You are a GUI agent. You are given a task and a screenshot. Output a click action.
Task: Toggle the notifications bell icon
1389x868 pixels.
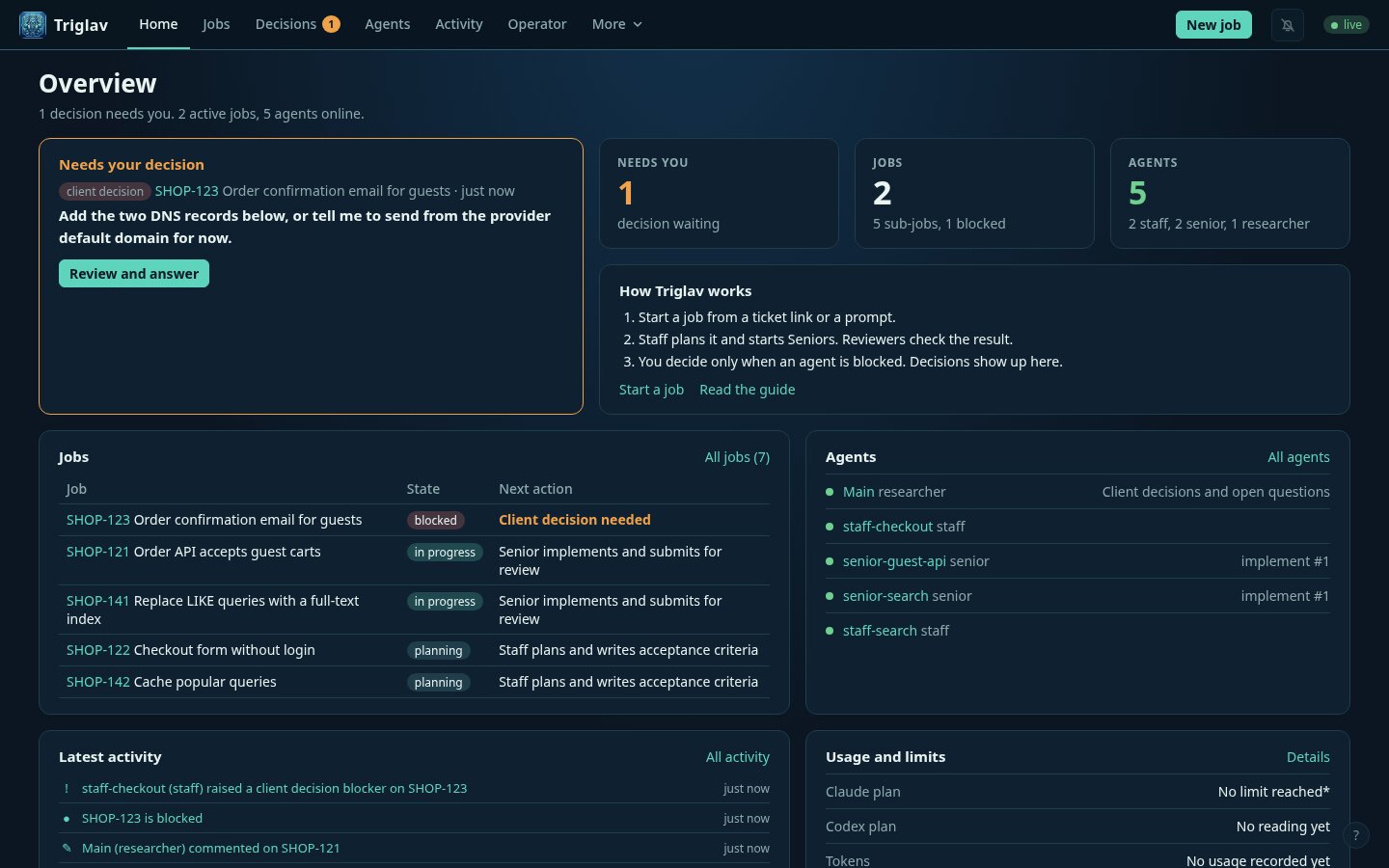click(x=1288, y=25)
